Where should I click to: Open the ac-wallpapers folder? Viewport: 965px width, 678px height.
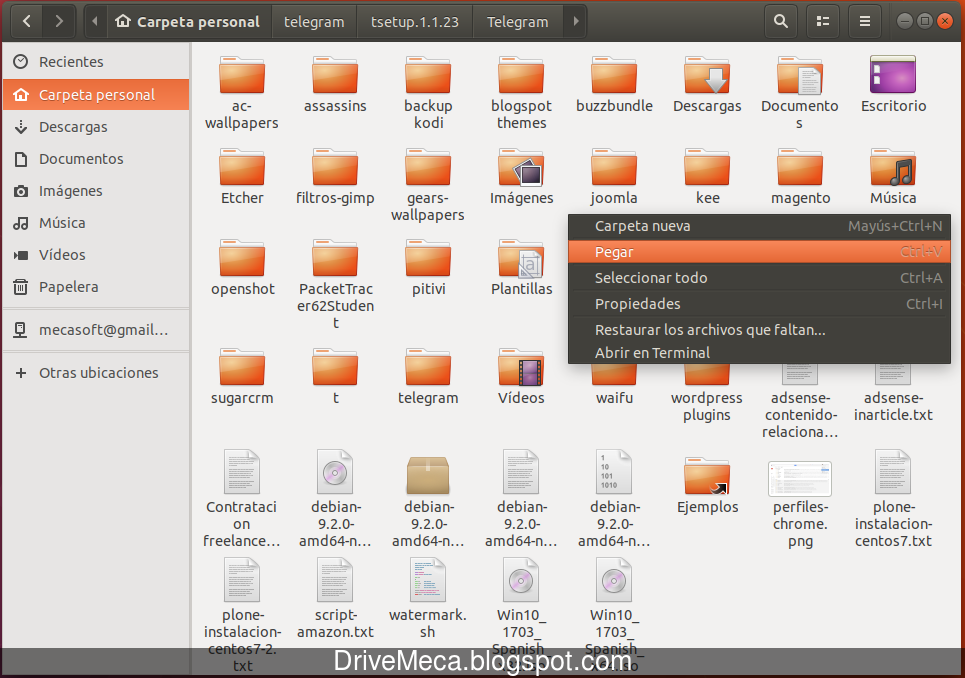click(242, 76)
